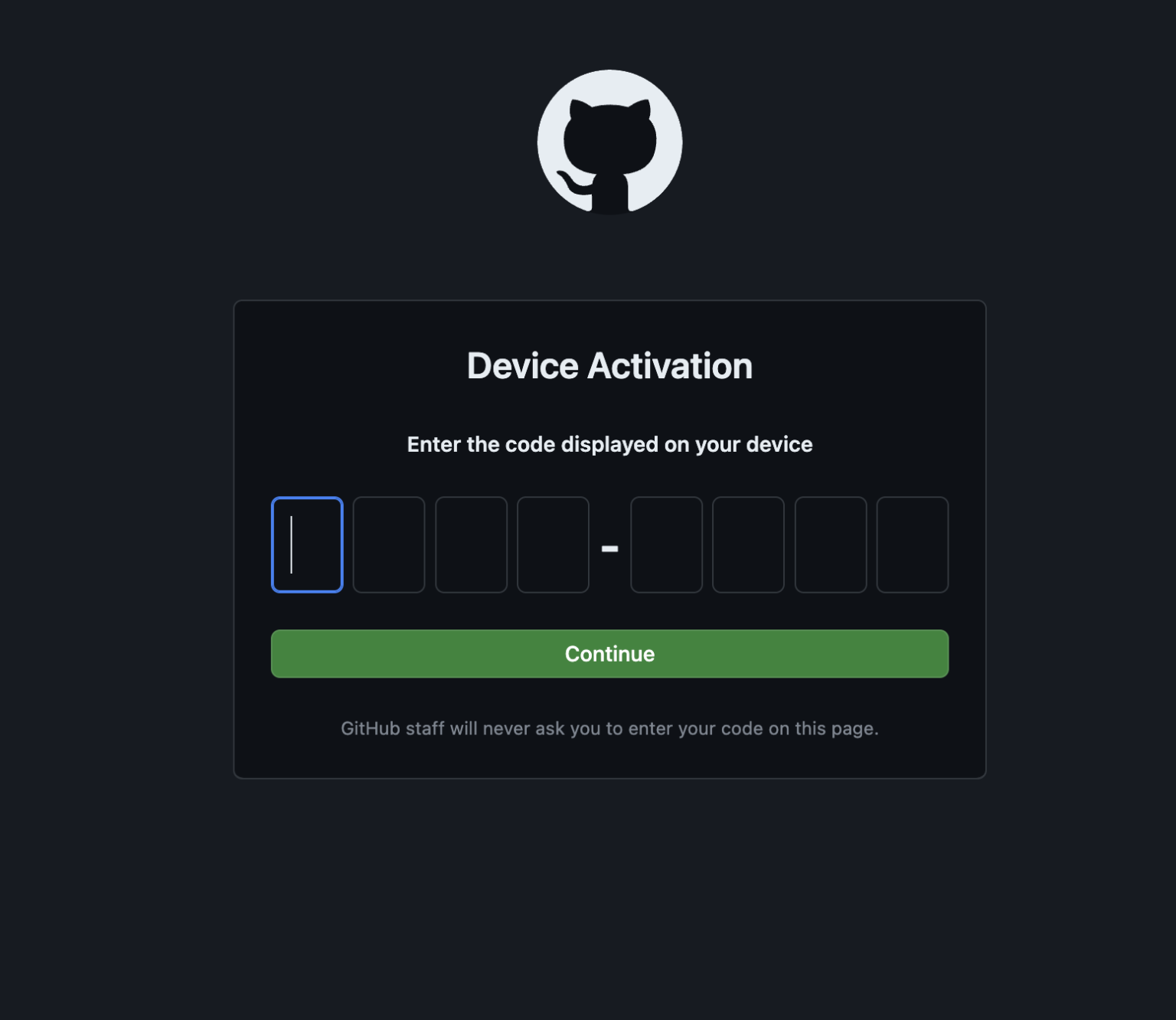Screen dimensions: 1176x1020
Task: Select the fifth box right after the dash
Action: click(x=666, y=544)
